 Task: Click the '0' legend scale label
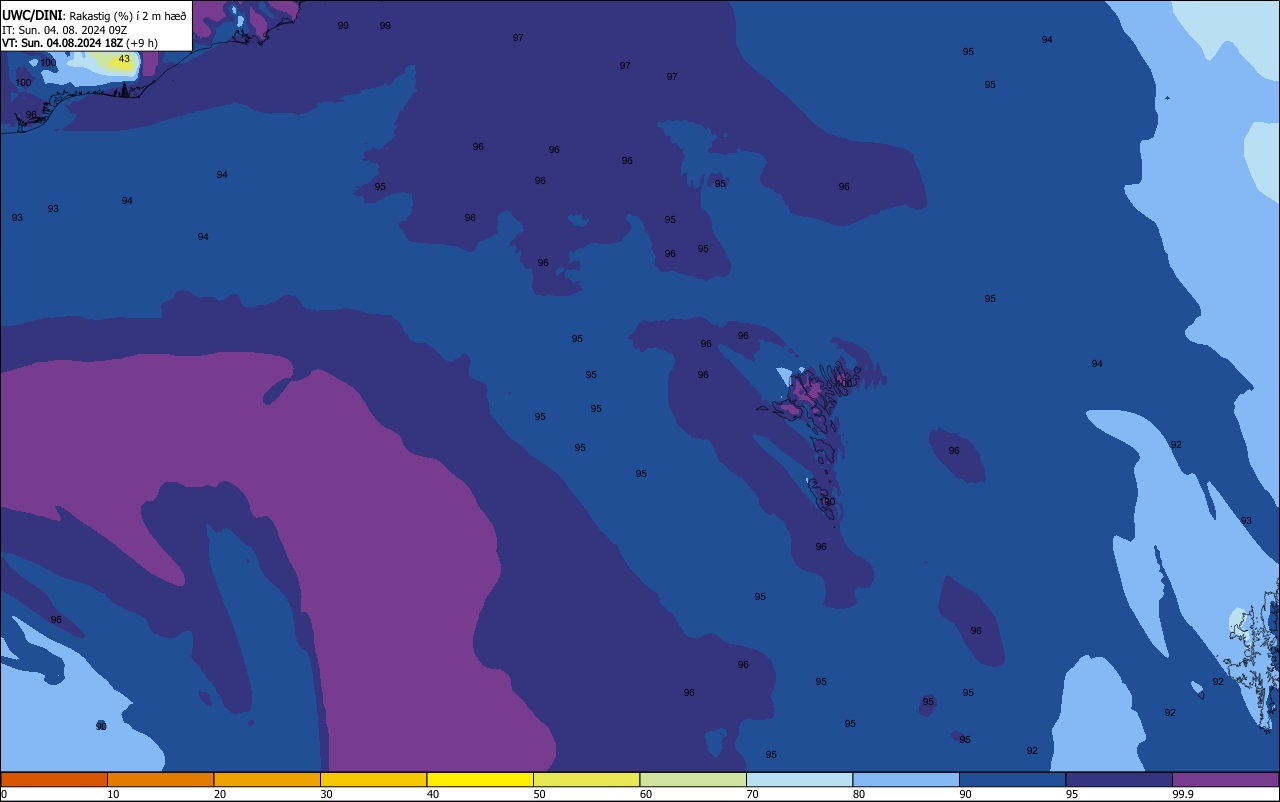[x=4, y=794]
